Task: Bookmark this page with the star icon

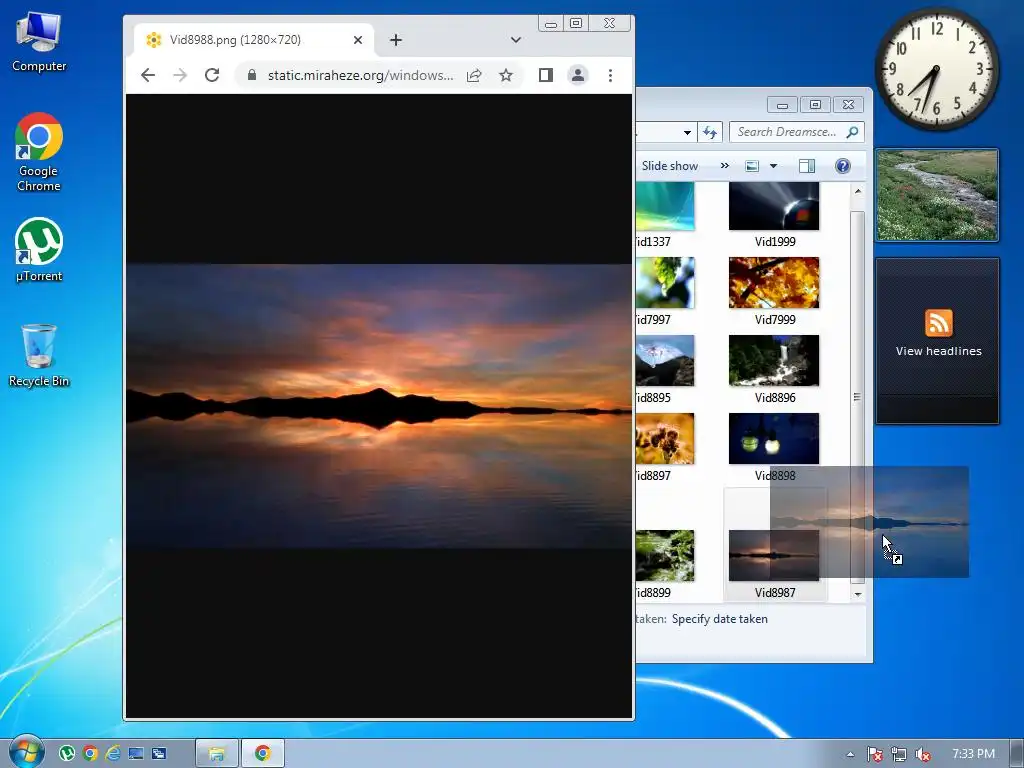Action: pyautogui.click(x=506, y=75)
